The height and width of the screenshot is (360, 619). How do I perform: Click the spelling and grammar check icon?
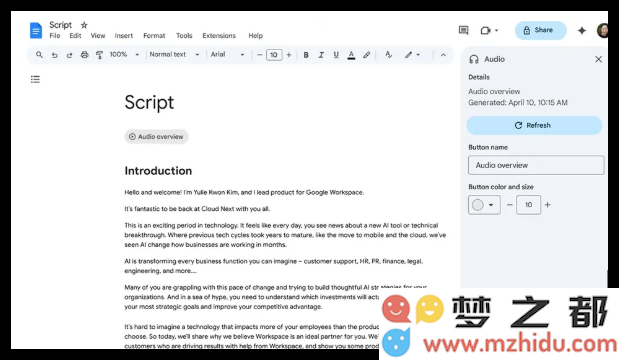[388, 55]
